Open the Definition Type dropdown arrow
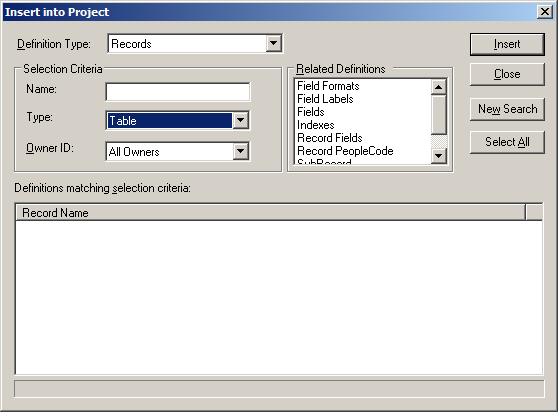Image resolution: width=558 pixels, height=412 pixels. [273, 44]
